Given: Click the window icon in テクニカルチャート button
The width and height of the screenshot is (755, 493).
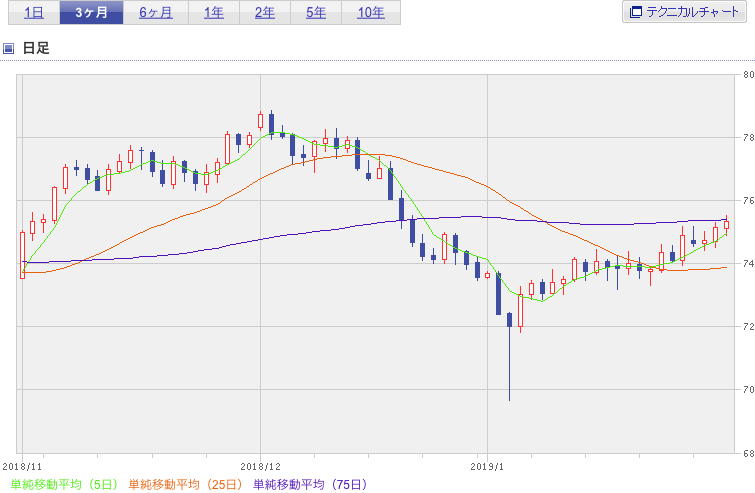Looking at the screenshot, I should pos(636,12).
